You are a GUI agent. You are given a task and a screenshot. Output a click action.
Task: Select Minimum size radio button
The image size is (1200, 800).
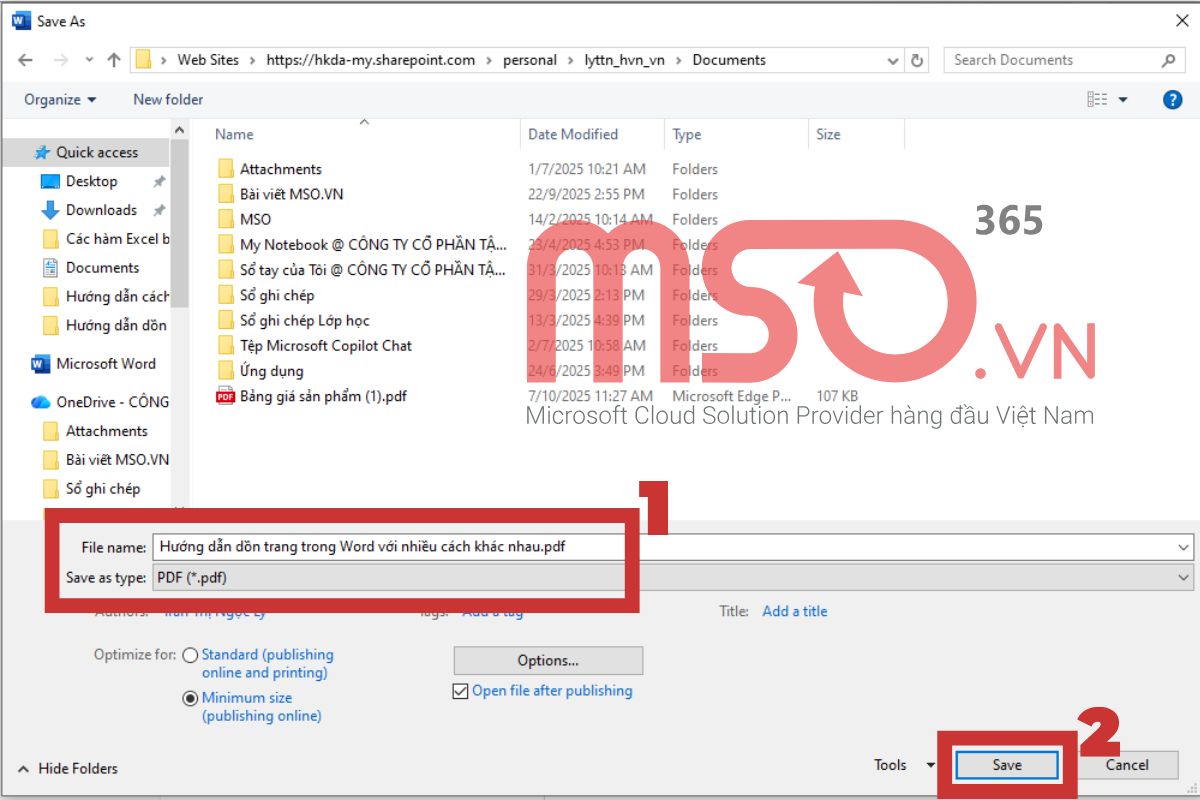(x=190, y=699)
